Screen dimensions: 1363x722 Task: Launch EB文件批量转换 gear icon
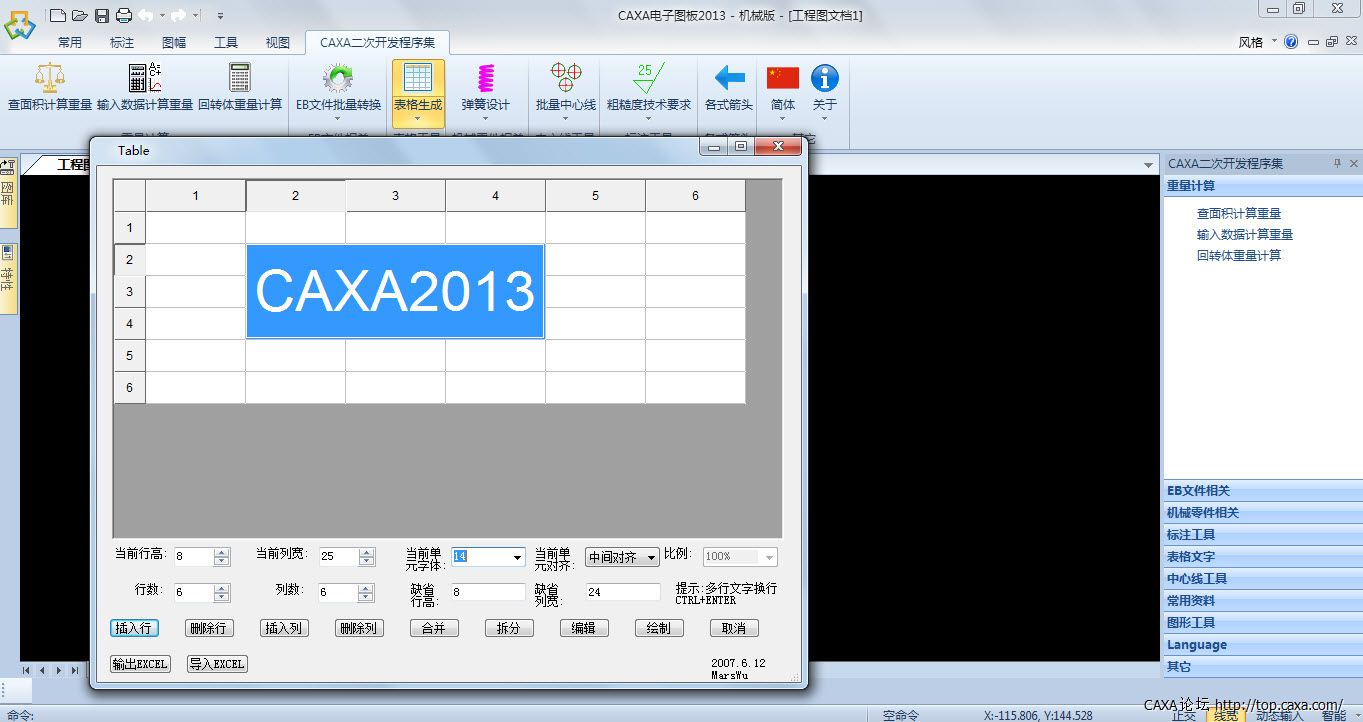[x=338, y=79]
